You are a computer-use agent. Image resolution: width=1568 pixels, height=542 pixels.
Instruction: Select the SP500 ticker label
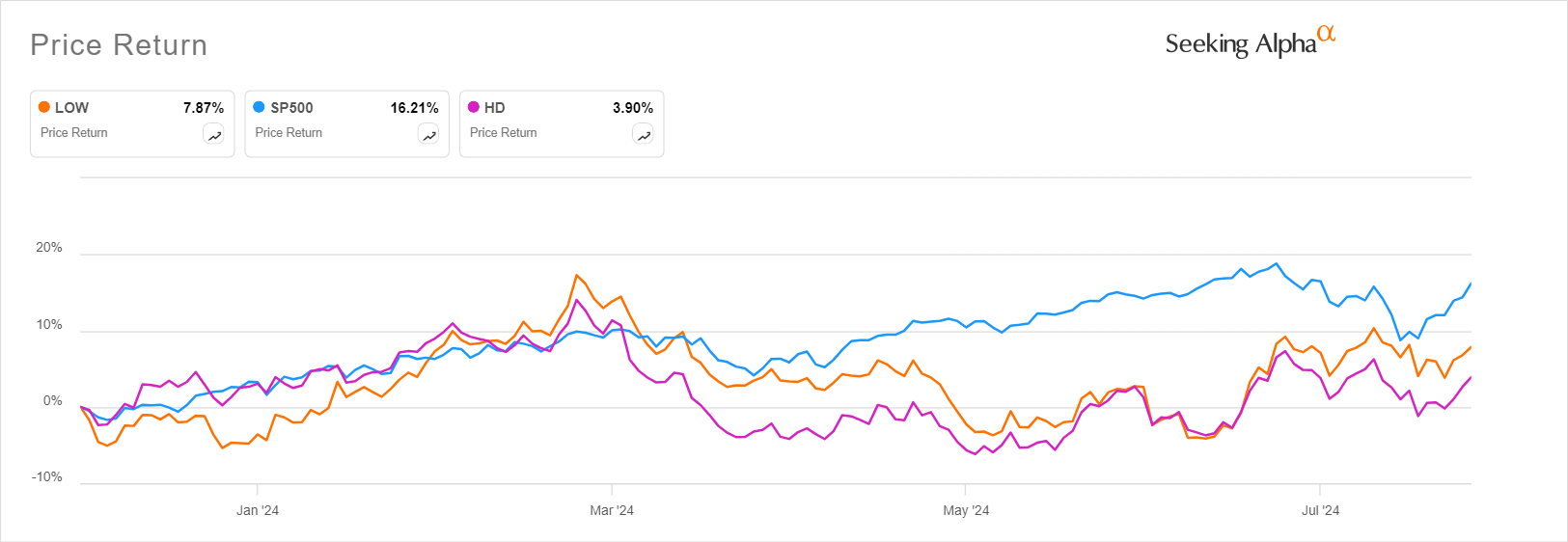[x=291, y=108]
